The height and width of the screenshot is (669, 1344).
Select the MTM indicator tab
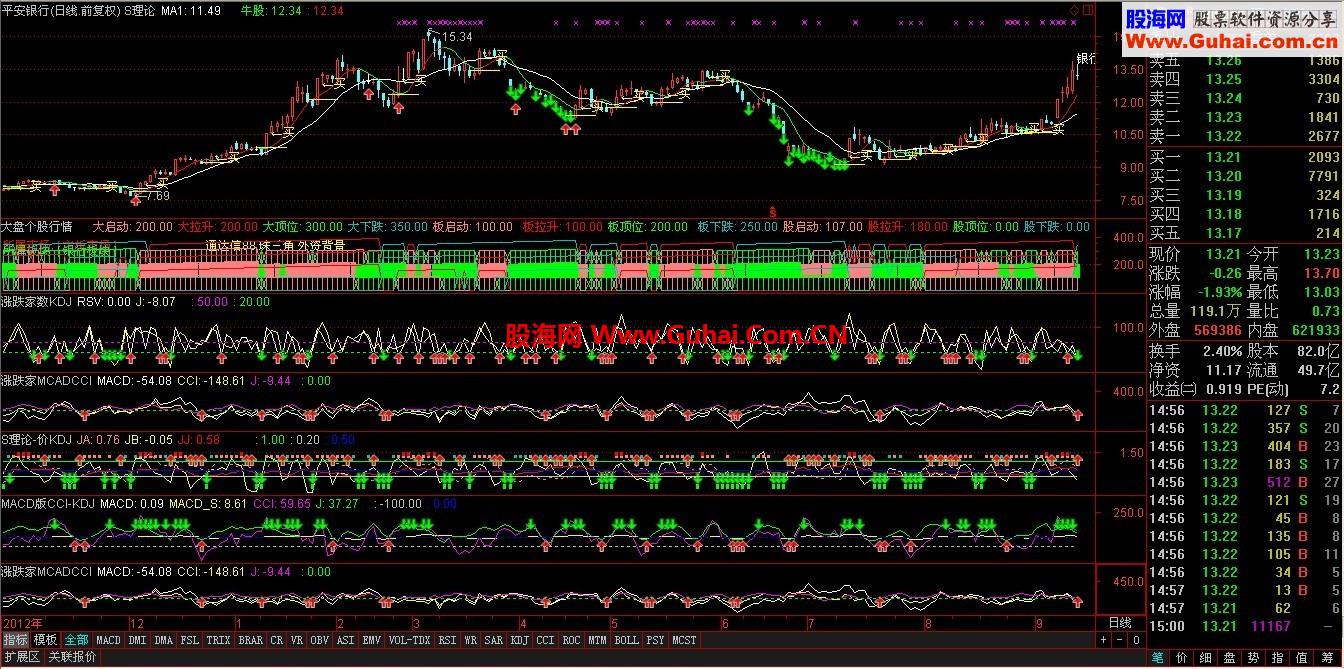(x=597, y=640)
